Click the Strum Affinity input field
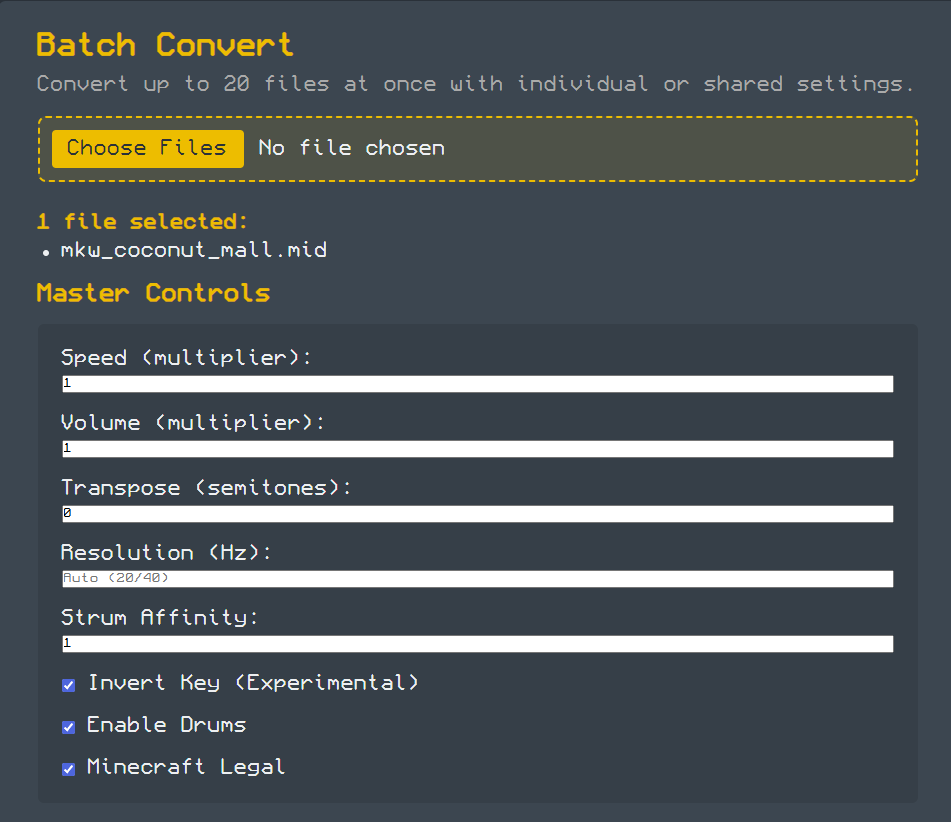 (477, 643)
